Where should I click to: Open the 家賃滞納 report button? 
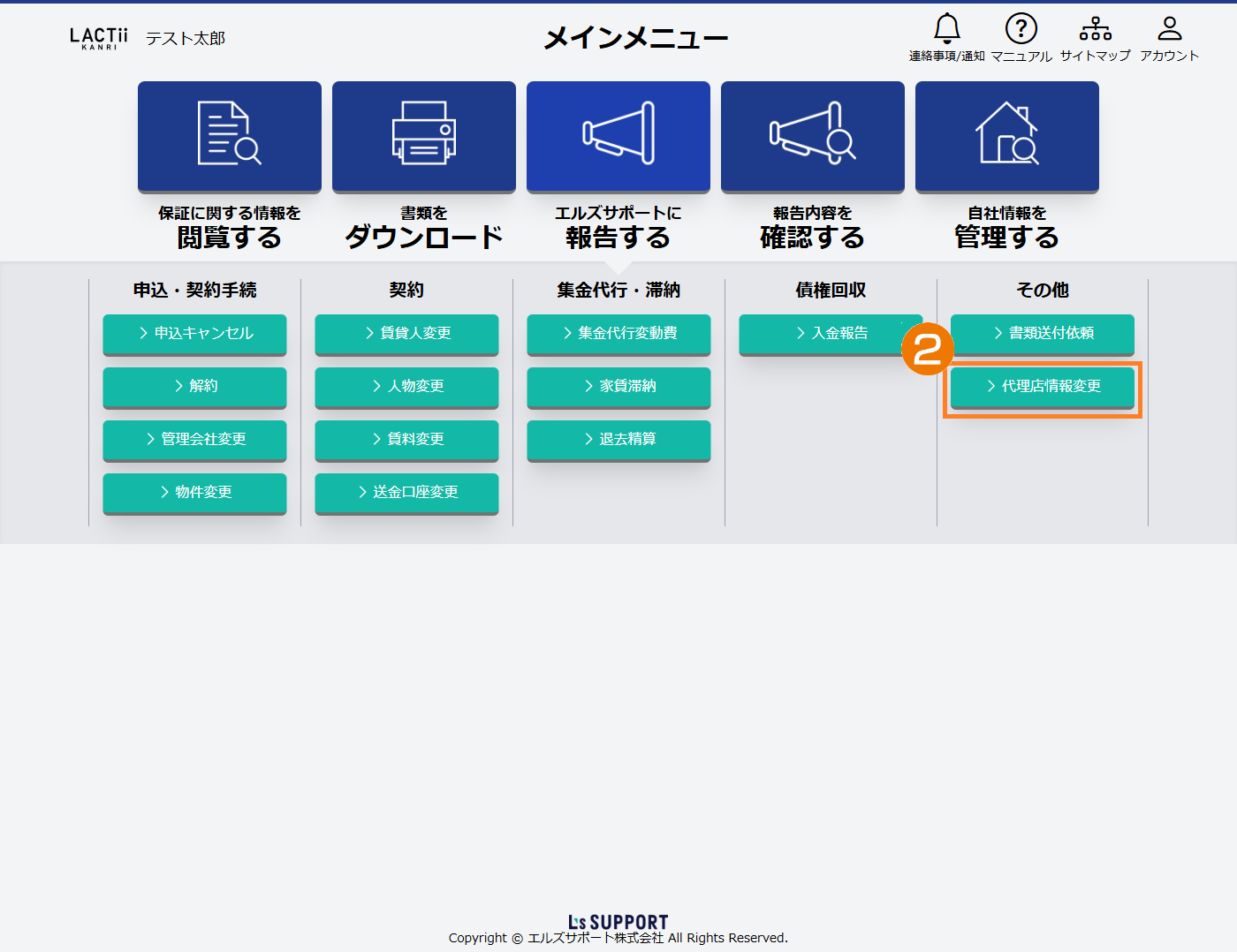tap(618, 387)
